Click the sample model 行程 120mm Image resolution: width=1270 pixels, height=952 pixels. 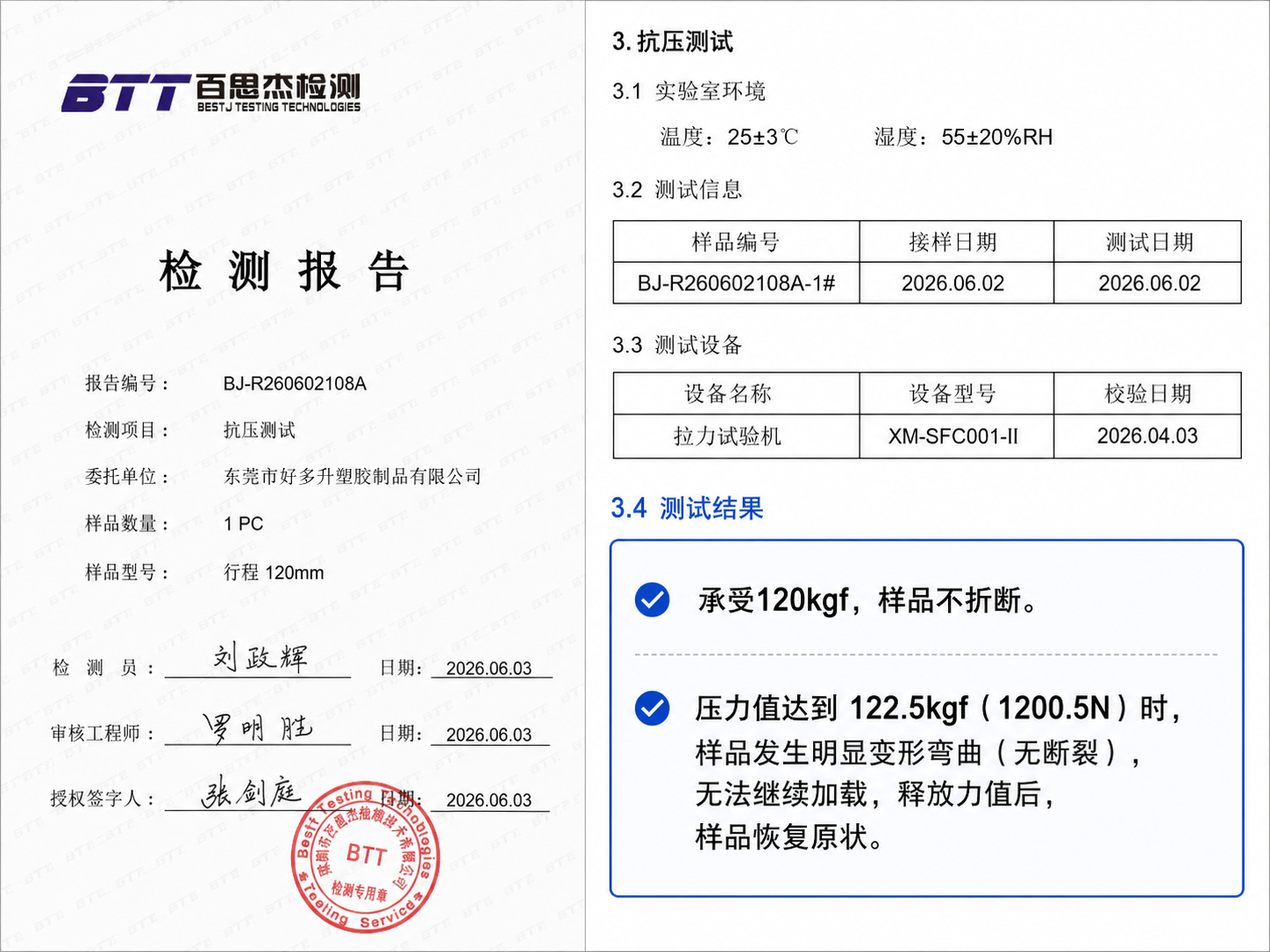tap(274, 572)
